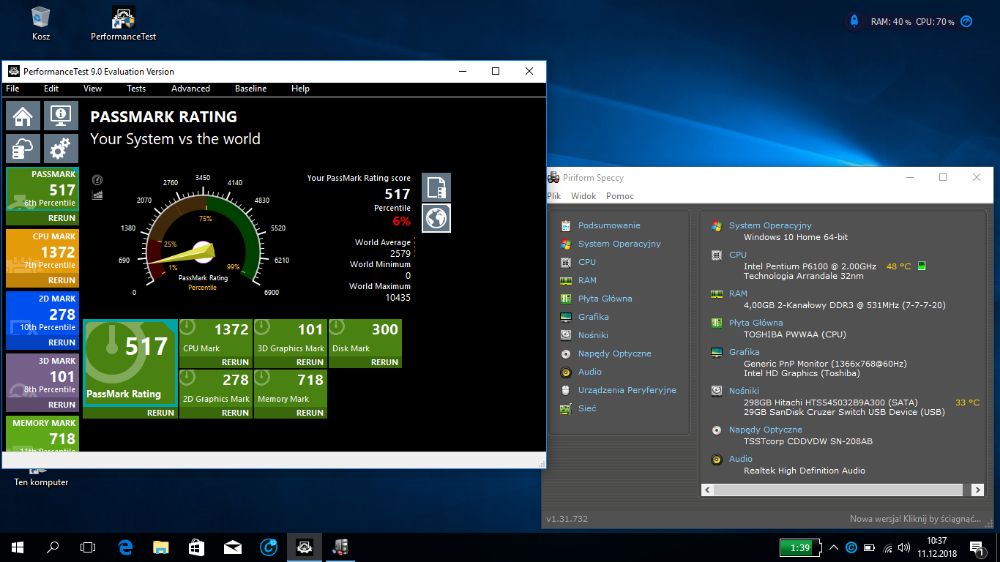Click the small gauge view icon beside dial
The image size is (1000, 562).
pyautogui.click(x=97, y=180)
